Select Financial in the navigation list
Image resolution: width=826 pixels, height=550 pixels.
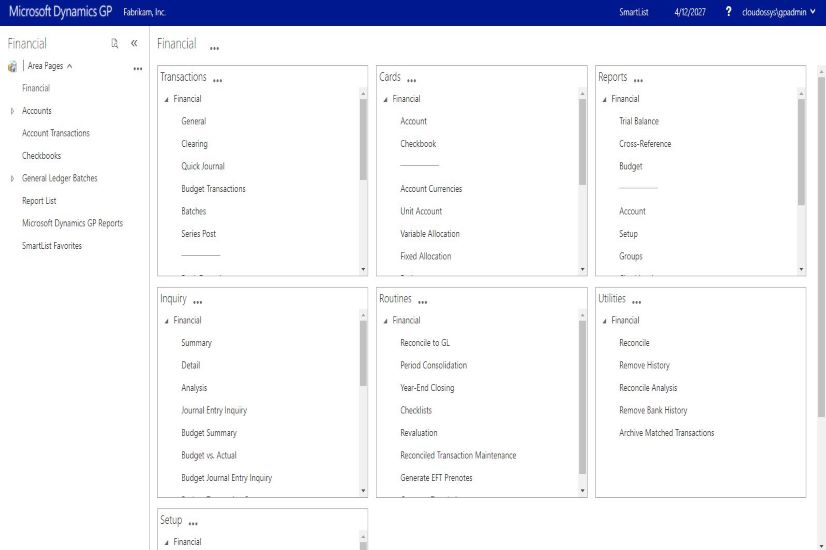click(36, 88)
